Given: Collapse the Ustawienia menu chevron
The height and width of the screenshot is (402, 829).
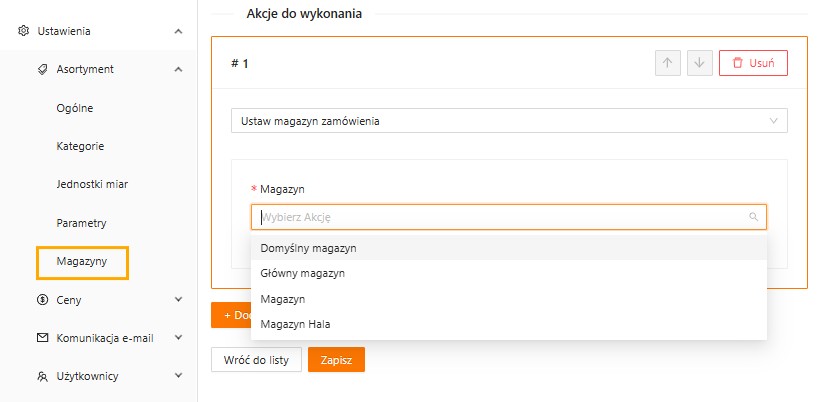Looking at the screenshot, I should (178, 31).
